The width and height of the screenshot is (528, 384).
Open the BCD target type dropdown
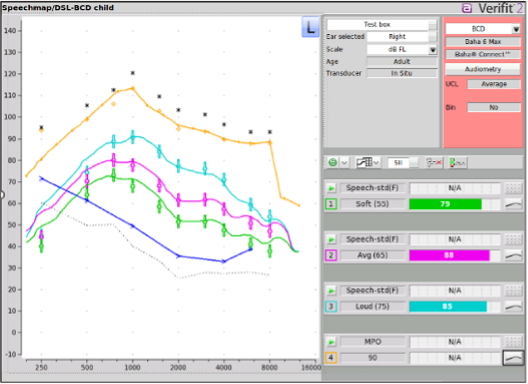[516, 29]
